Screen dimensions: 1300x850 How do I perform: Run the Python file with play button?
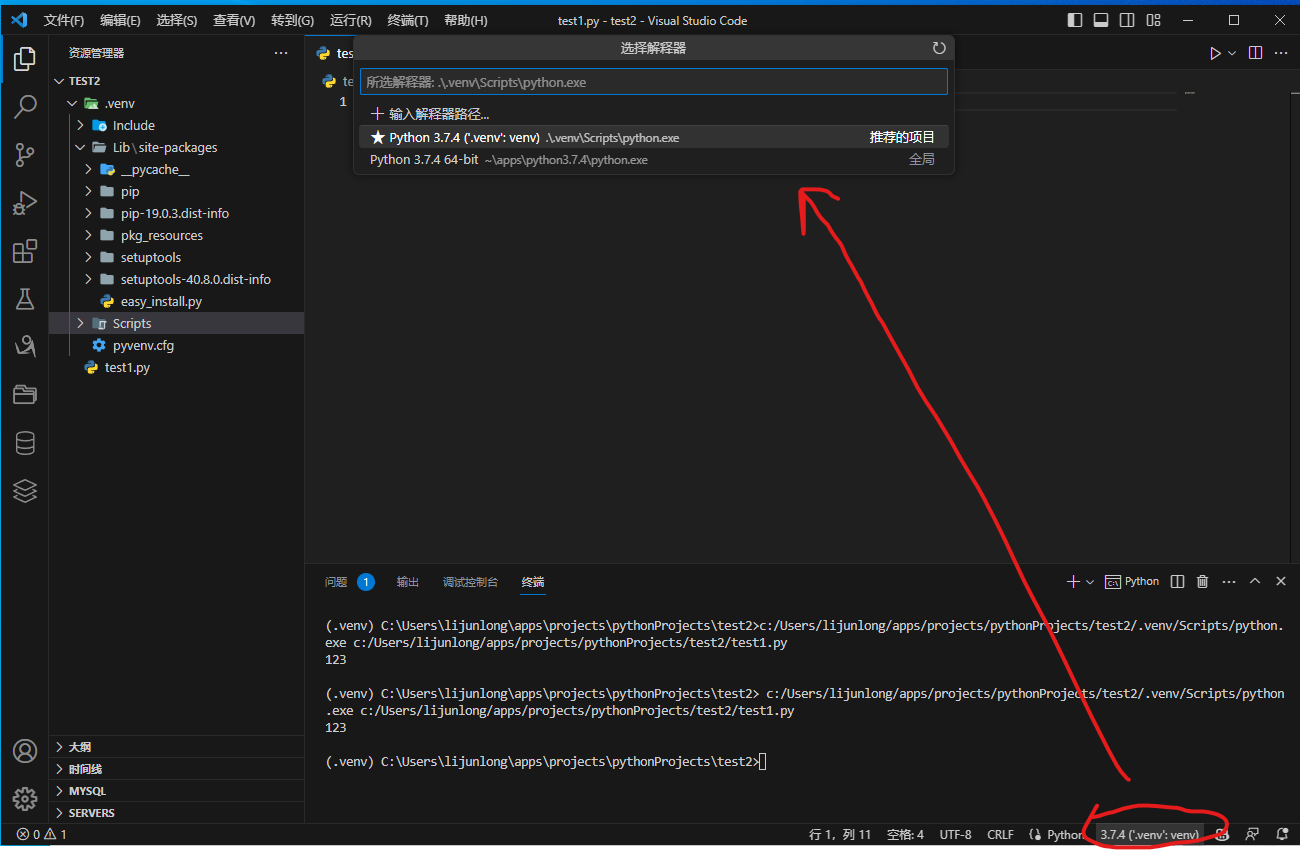click(1215, 53)
